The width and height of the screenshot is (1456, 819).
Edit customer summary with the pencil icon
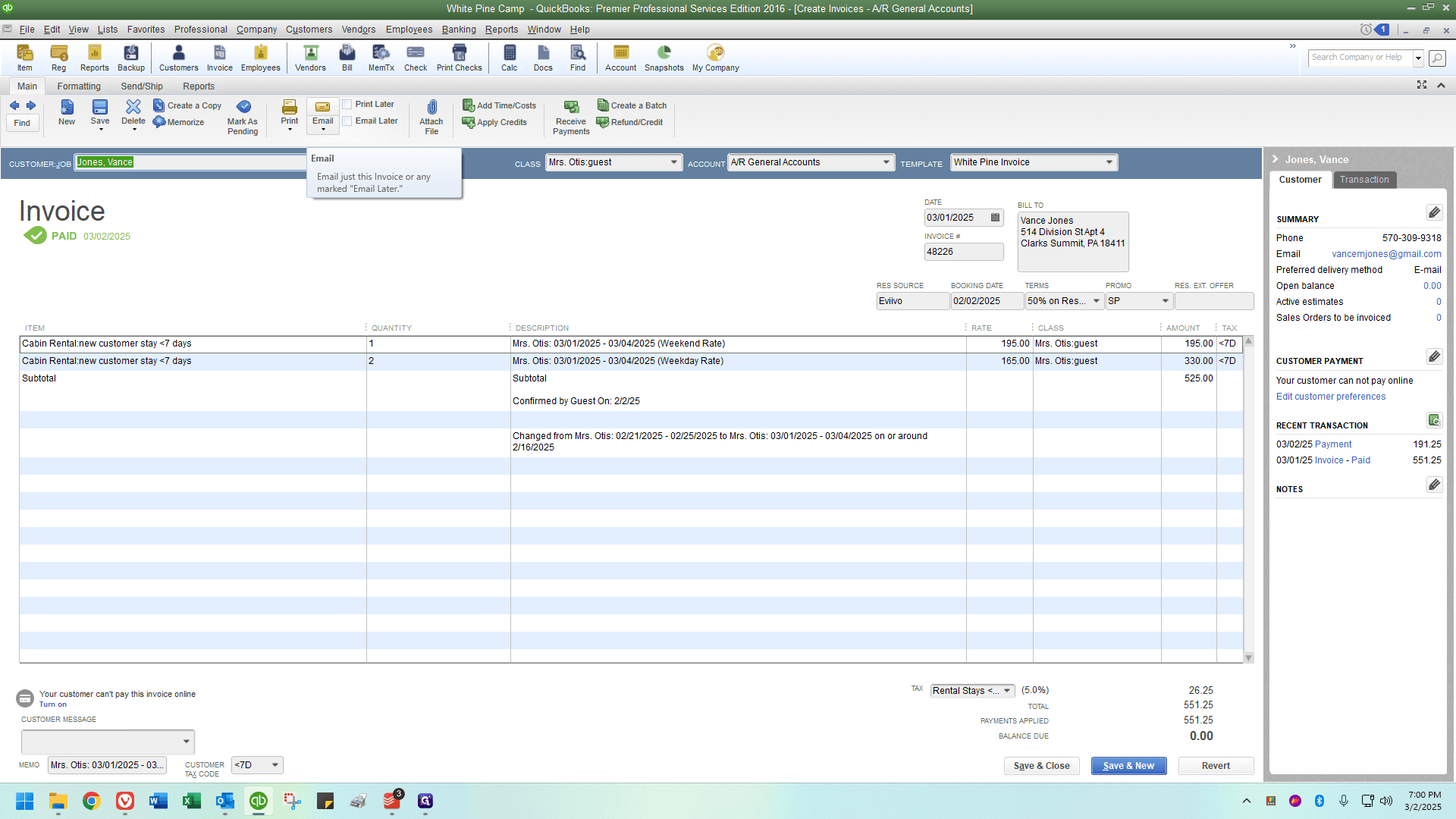pos(1434,212)
